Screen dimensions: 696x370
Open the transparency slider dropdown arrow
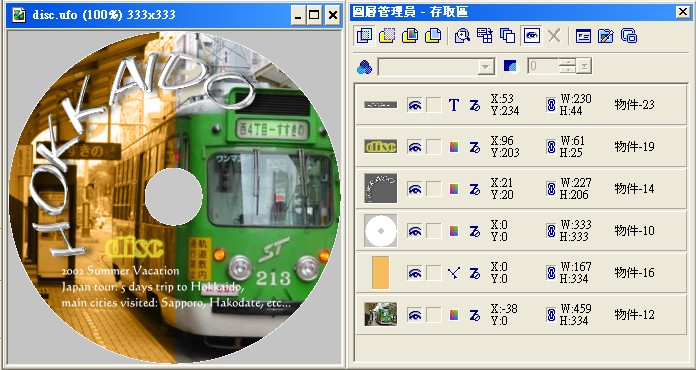coord(584,67)
